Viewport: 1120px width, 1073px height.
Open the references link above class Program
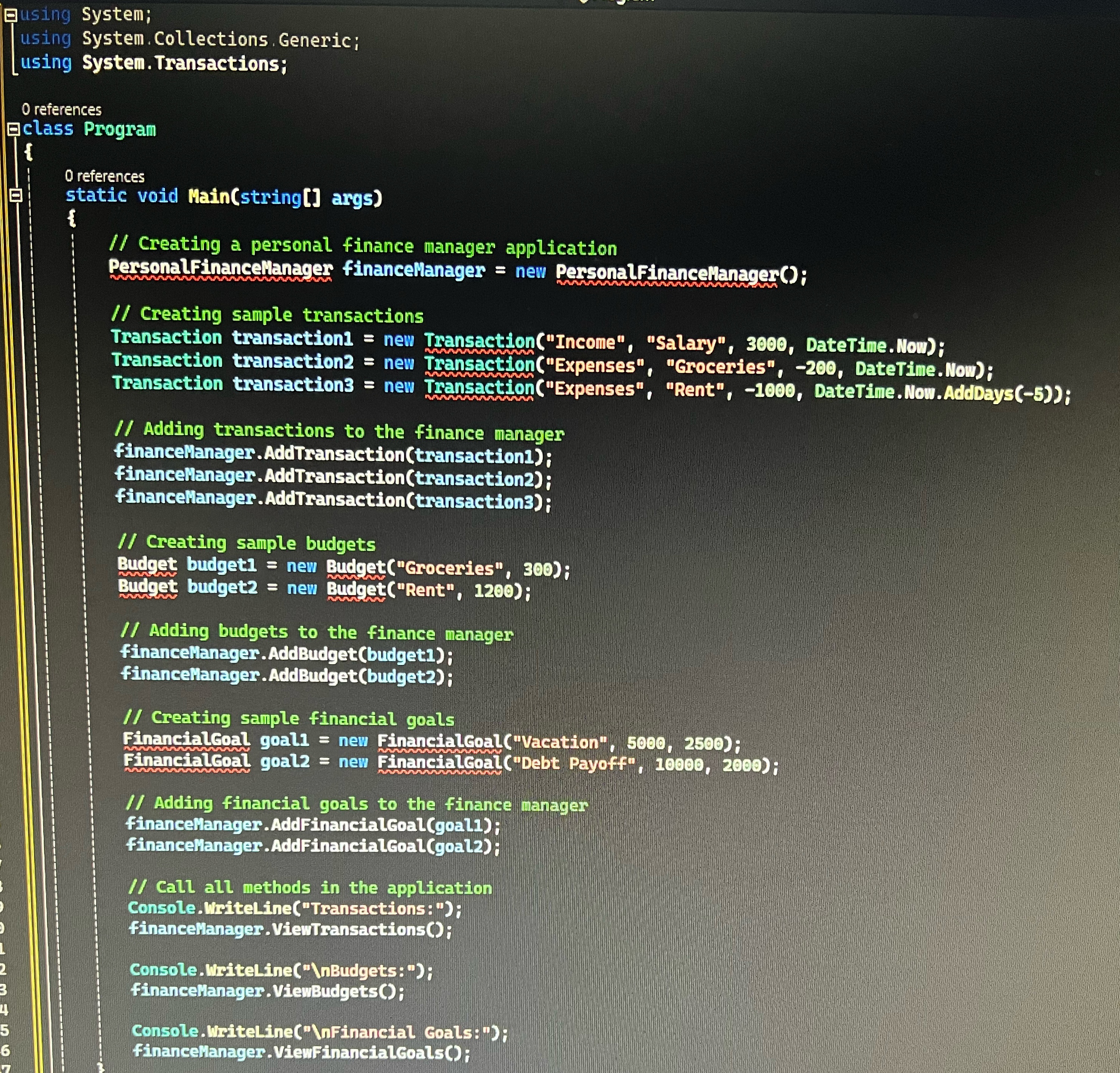[61, 109]
